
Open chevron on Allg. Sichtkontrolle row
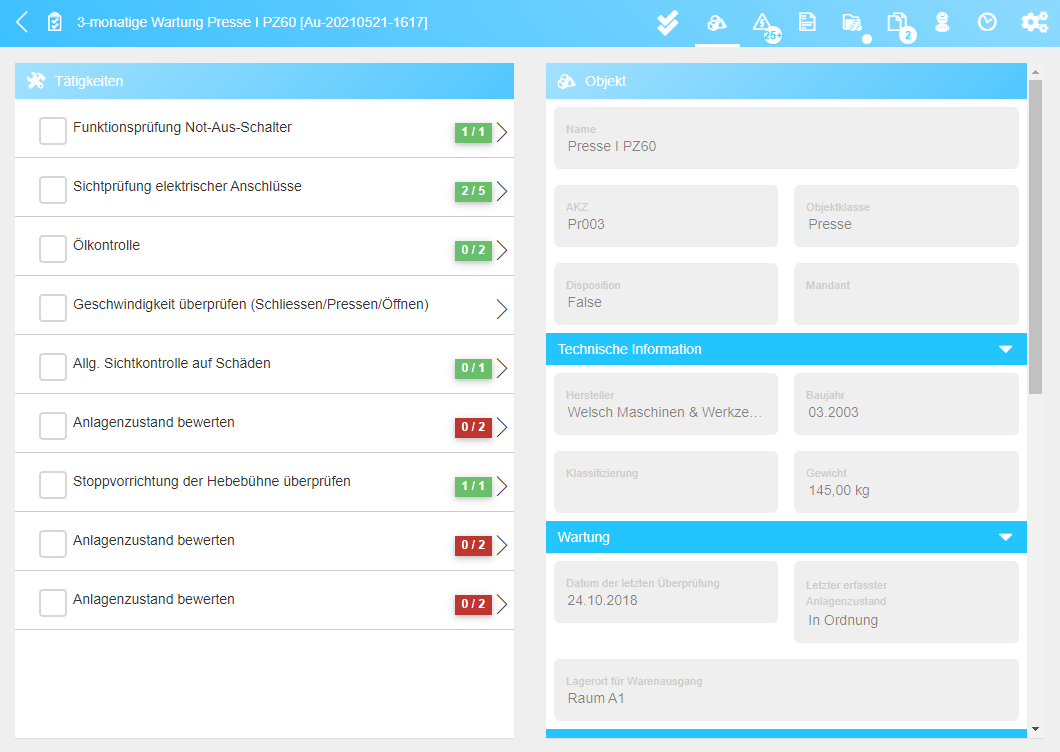[502, 368]
